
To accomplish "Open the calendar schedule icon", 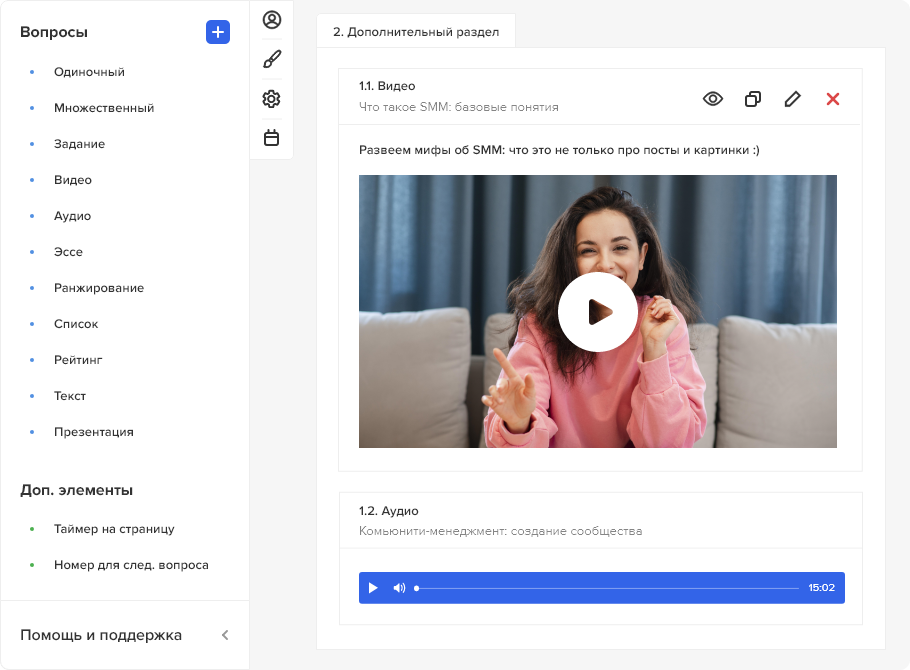I will coord(272,138).
